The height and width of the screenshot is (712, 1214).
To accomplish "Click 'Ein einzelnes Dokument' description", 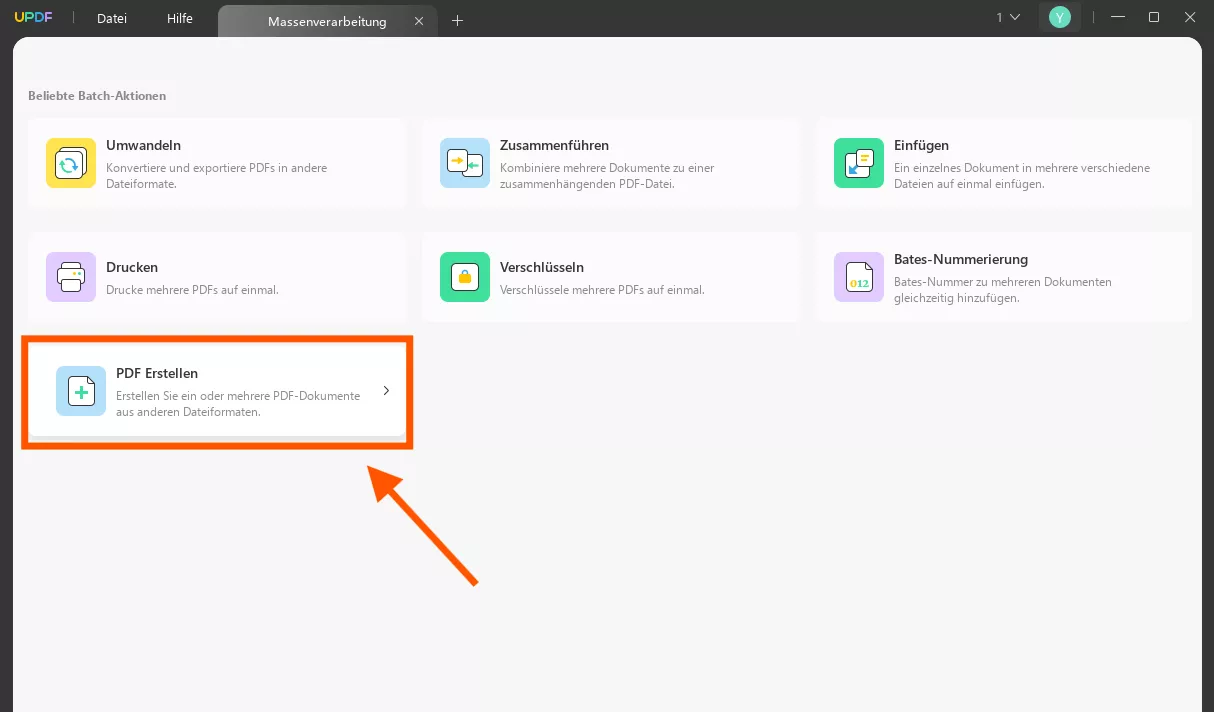I will click(x=1022, y=176).
